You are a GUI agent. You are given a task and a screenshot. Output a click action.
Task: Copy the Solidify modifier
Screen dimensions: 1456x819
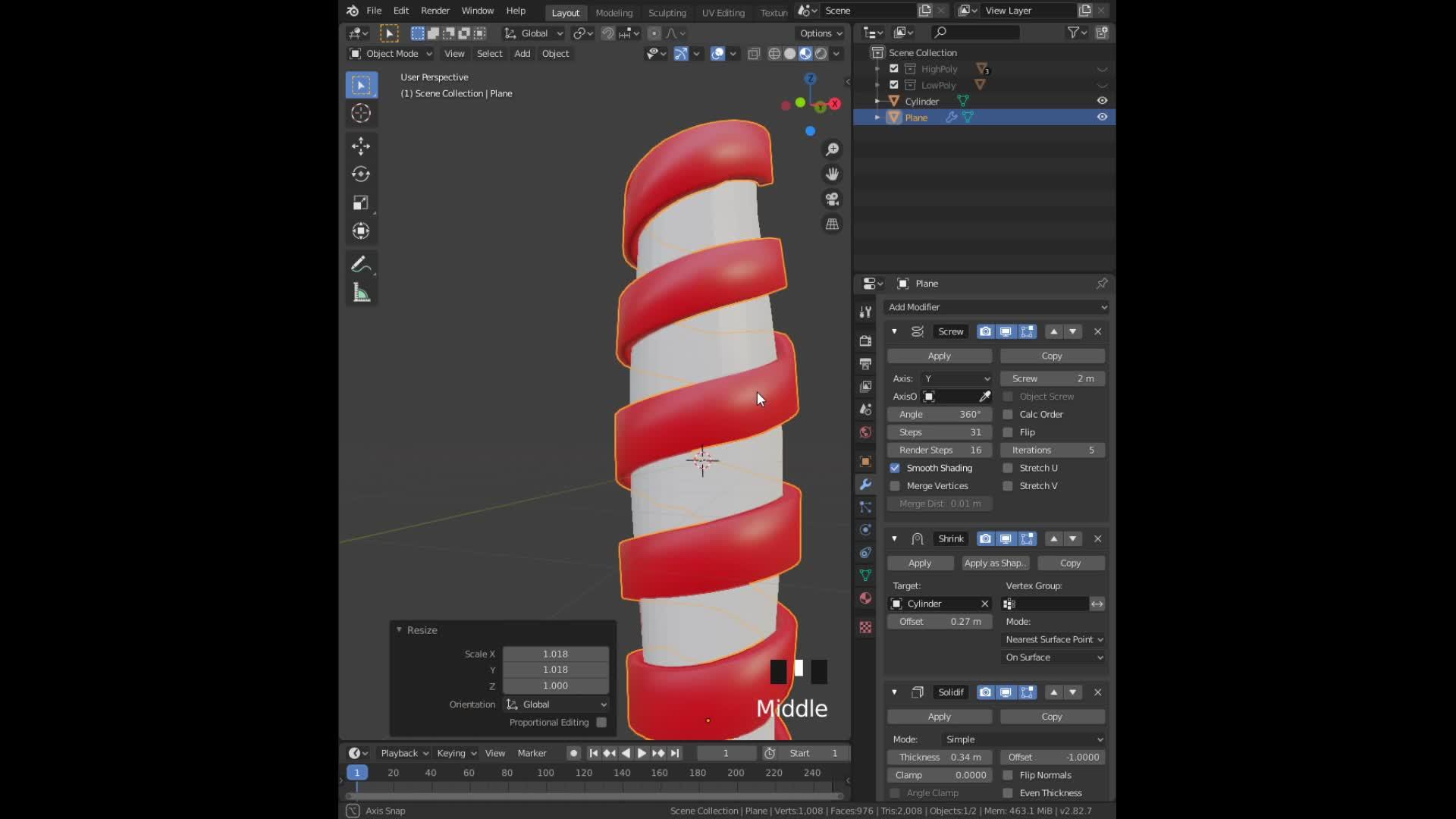1053,716
